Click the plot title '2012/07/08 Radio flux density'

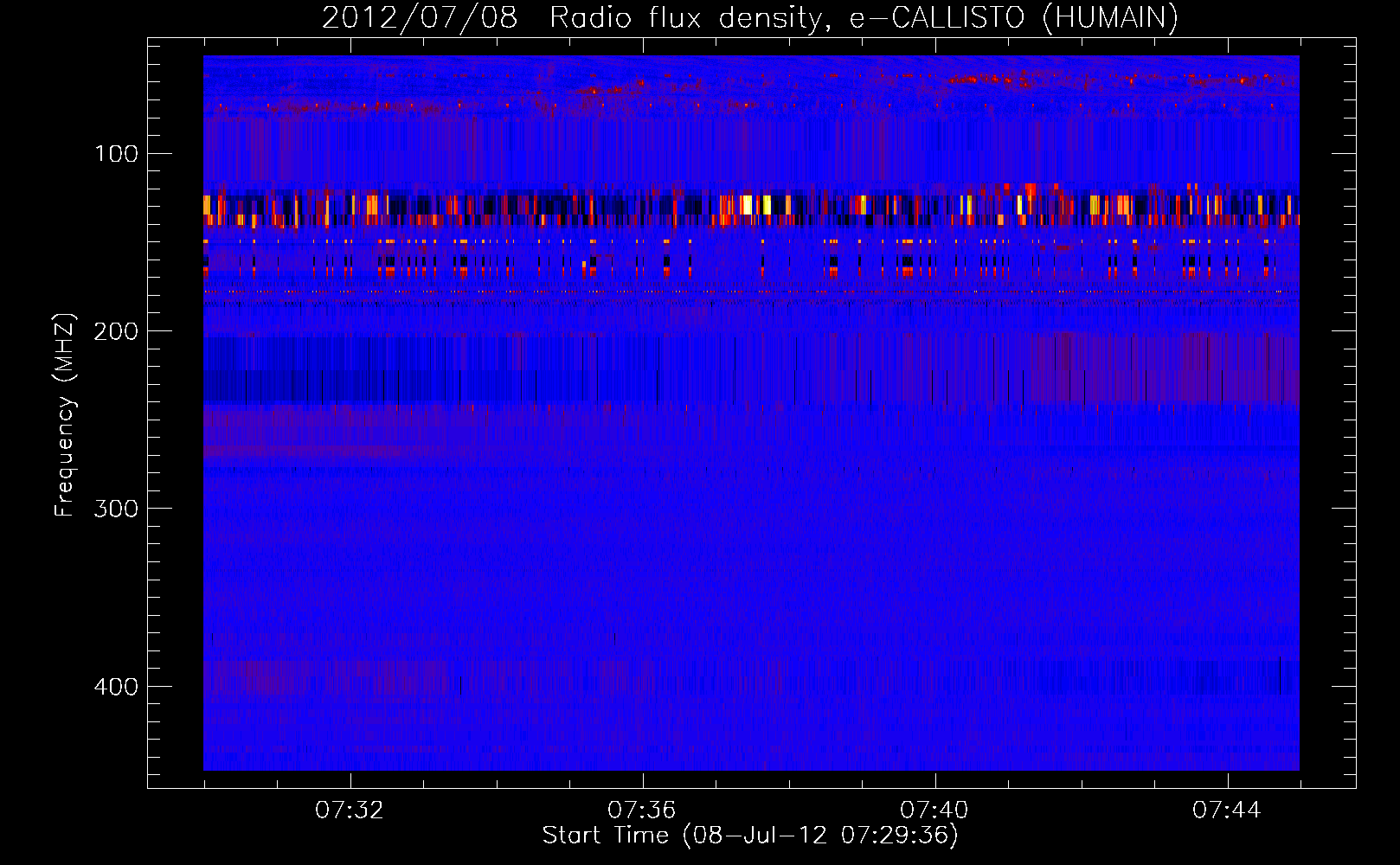pos(750,17)
